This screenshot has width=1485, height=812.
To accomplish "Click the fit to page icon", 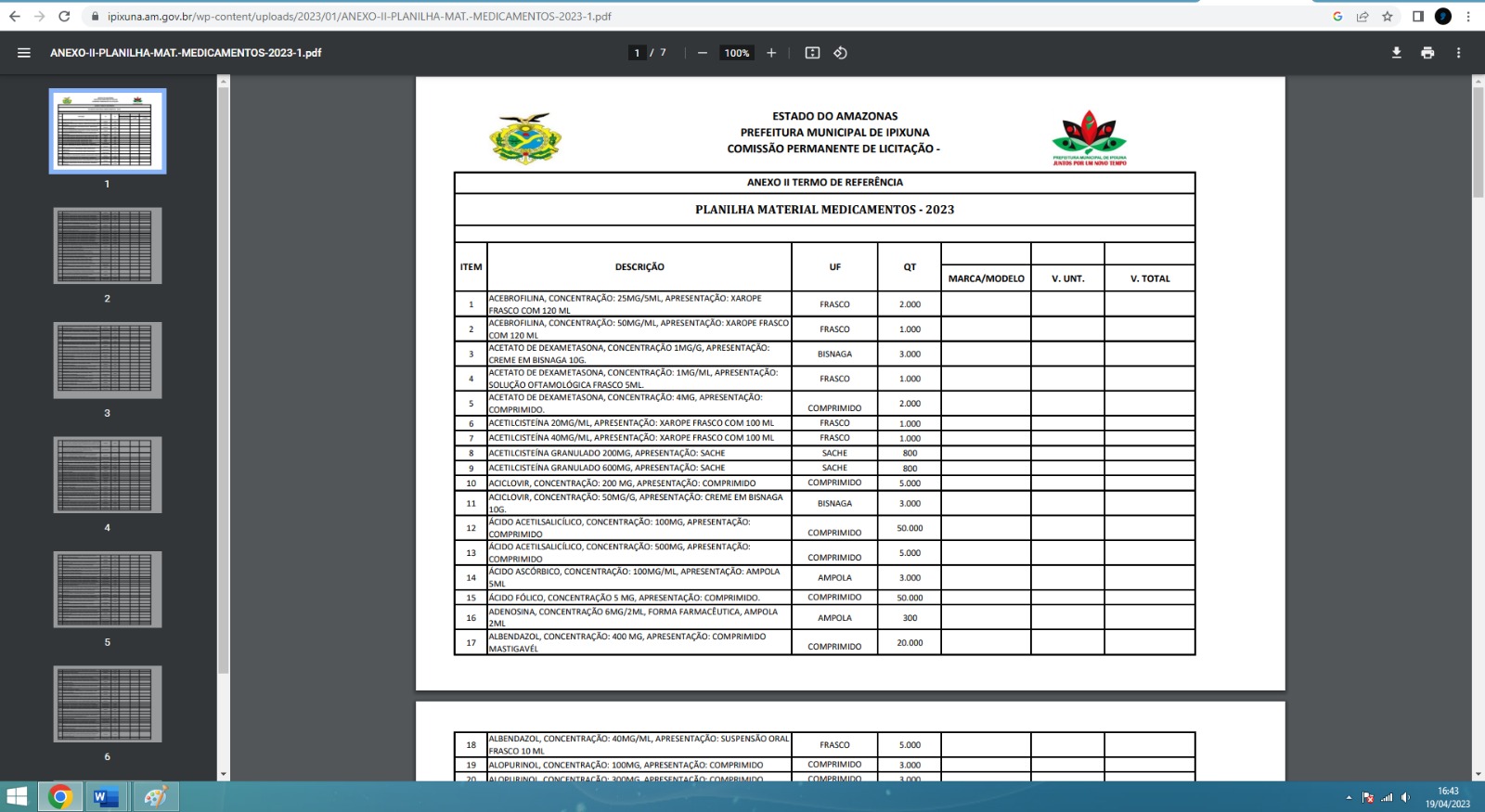I will pyautogui.click(x=812, y=53).
